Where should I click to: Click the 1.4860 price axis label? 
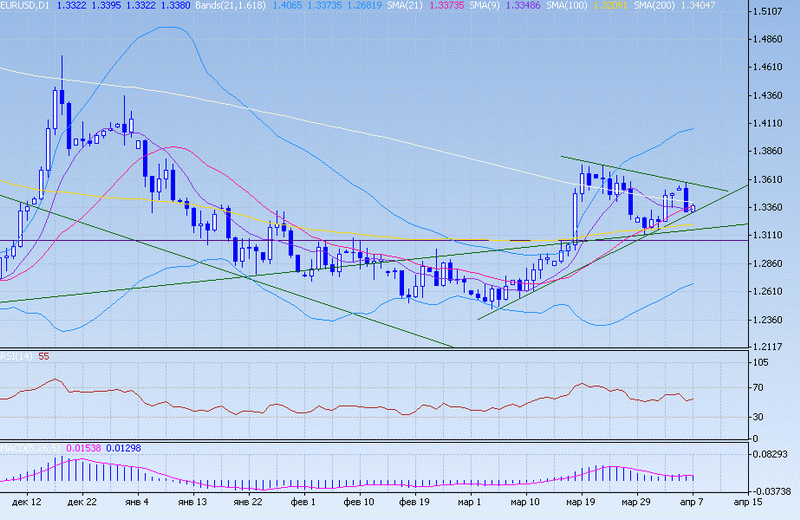776,40
